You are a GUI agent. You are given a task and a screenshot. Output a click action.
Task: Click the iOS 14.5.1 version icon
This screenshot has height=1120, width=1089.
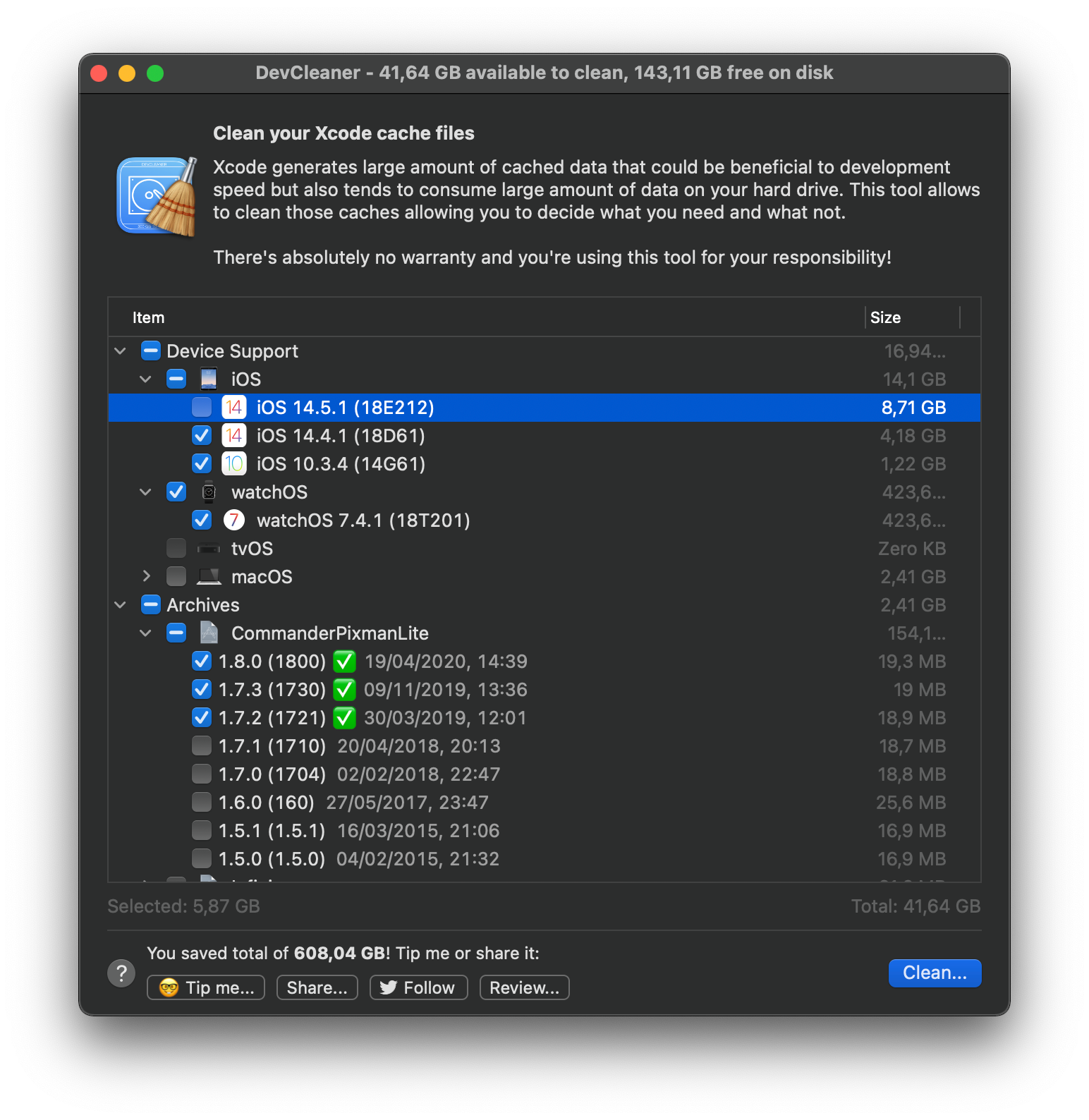tap(233, 408)
